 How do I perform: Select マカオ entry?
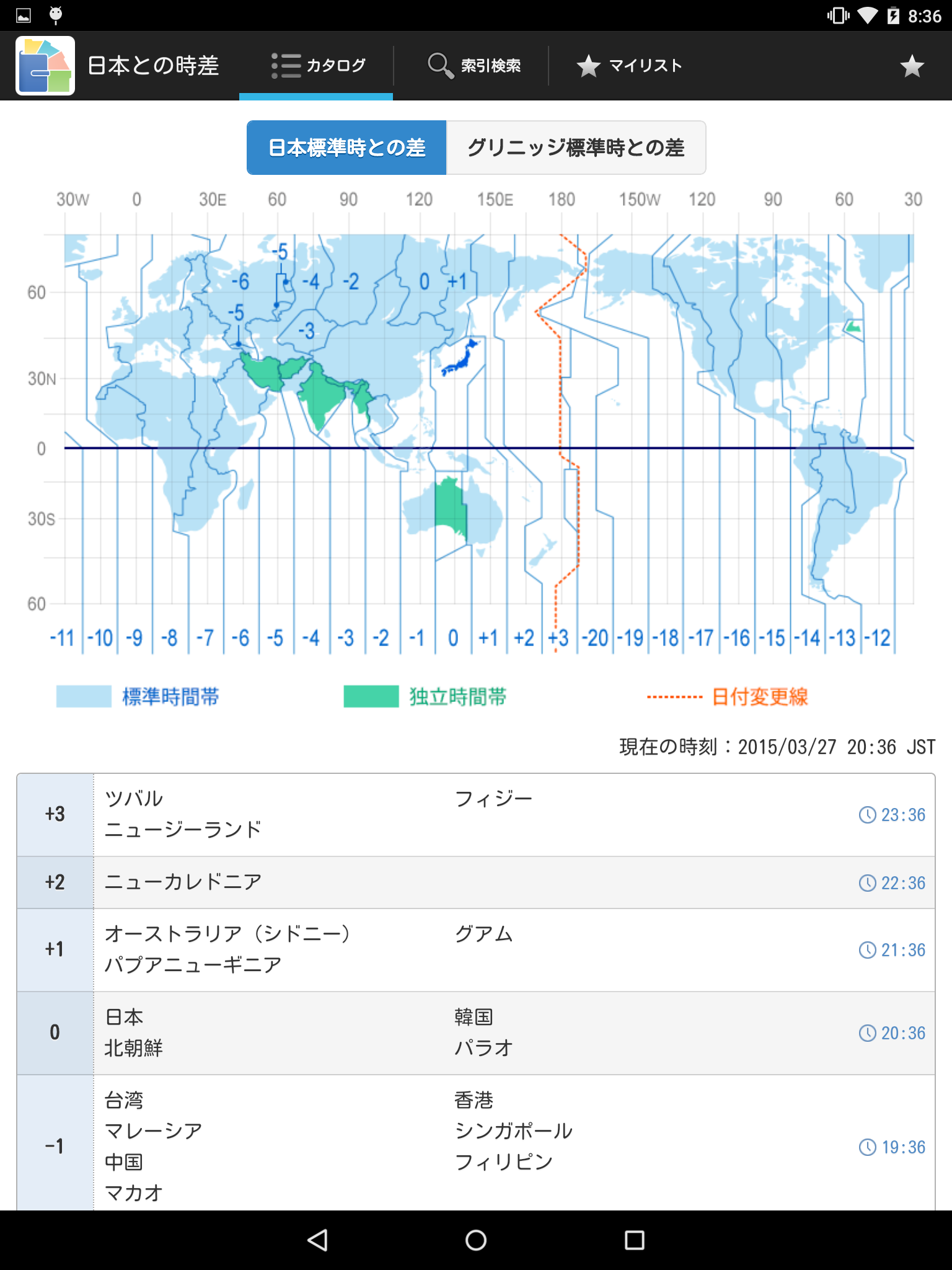pyautogui.click(x=134, y=1193)
